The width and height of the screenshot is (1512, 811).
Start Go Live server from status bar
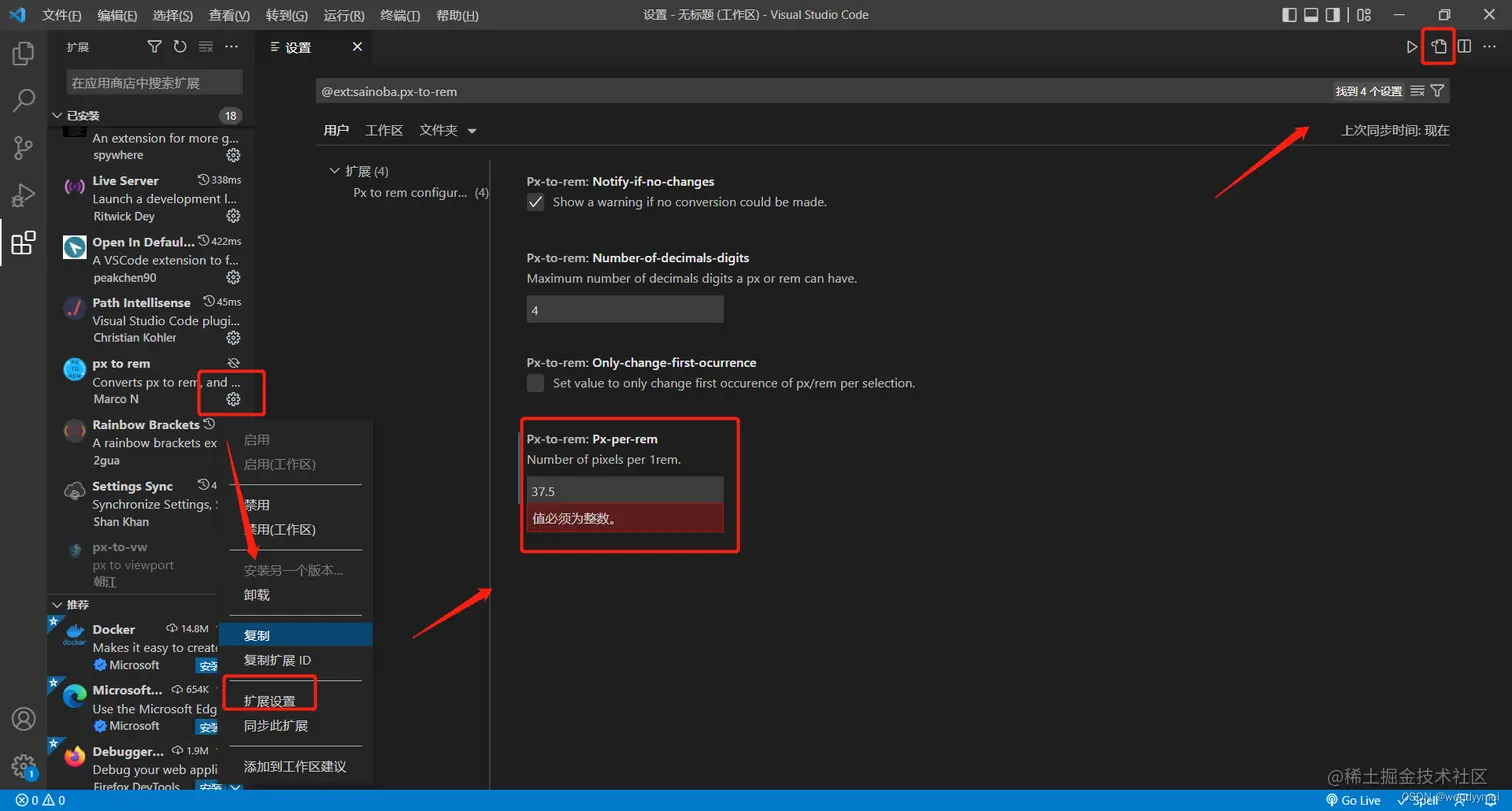[x=1353, y=801]
